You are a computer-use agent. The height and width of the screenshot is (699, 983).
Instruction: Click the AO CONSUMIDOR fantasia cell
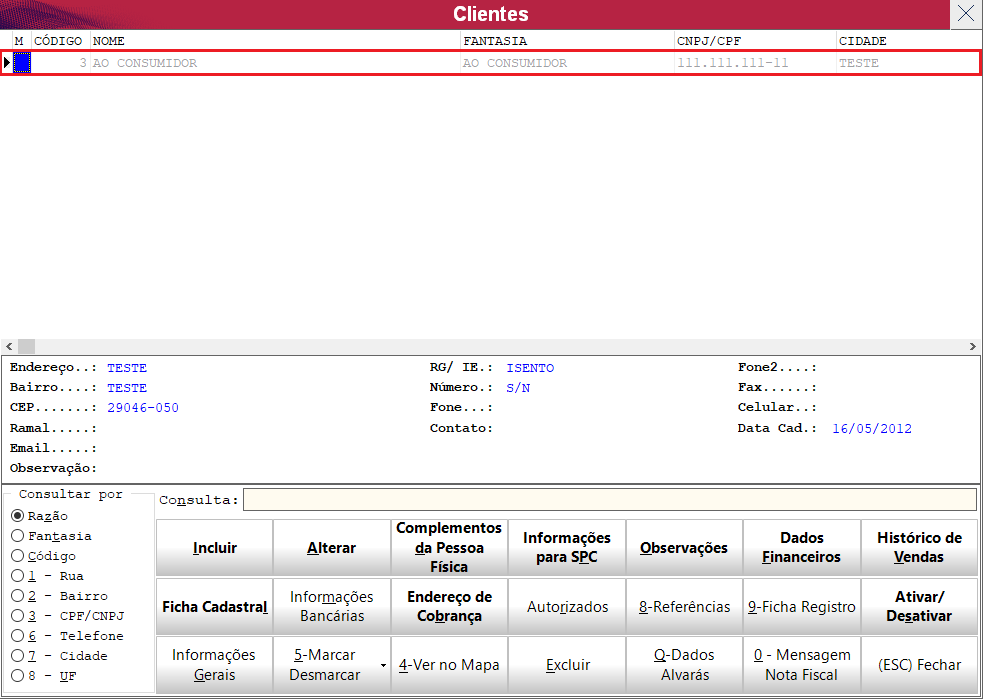567,63
